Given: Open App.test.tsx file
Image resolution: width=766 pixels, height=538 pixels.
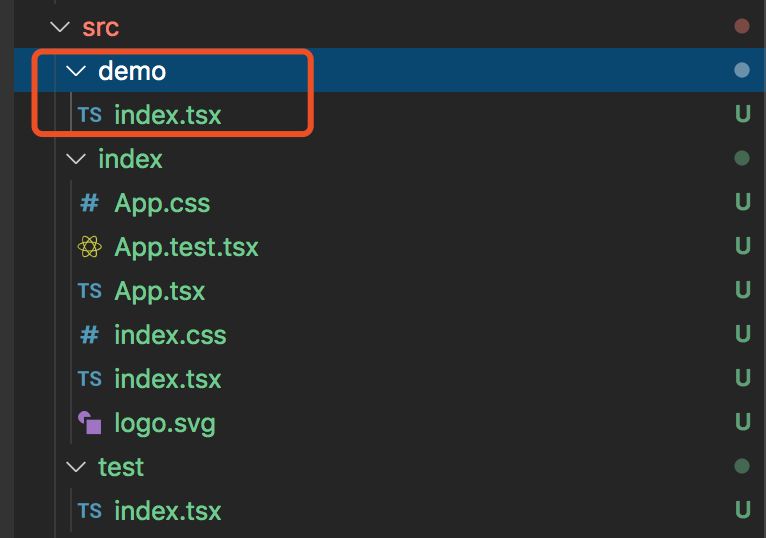Looking at the screenshot, I should (x=186, y=247).
